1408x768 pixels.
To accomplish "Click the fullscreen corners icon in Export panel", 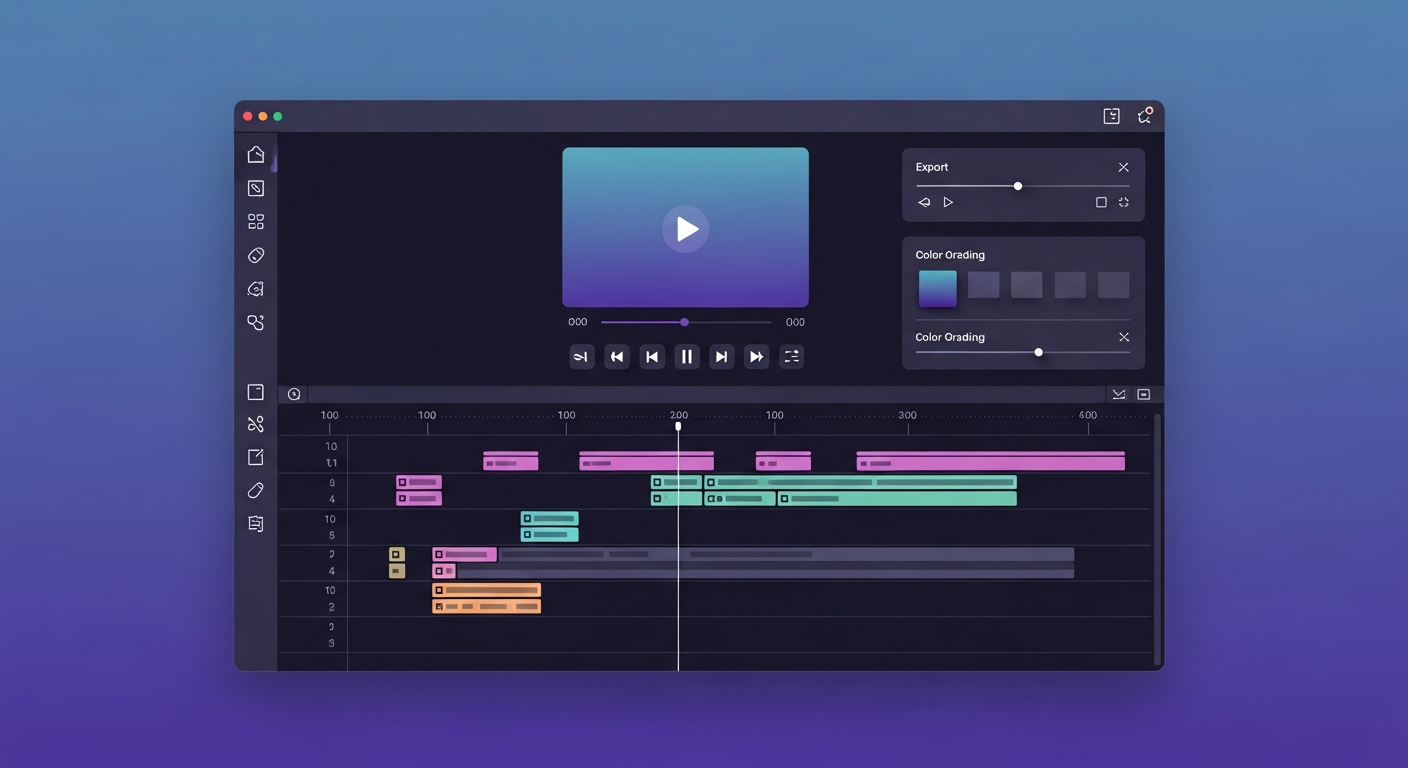I will tap(1124, 202).
